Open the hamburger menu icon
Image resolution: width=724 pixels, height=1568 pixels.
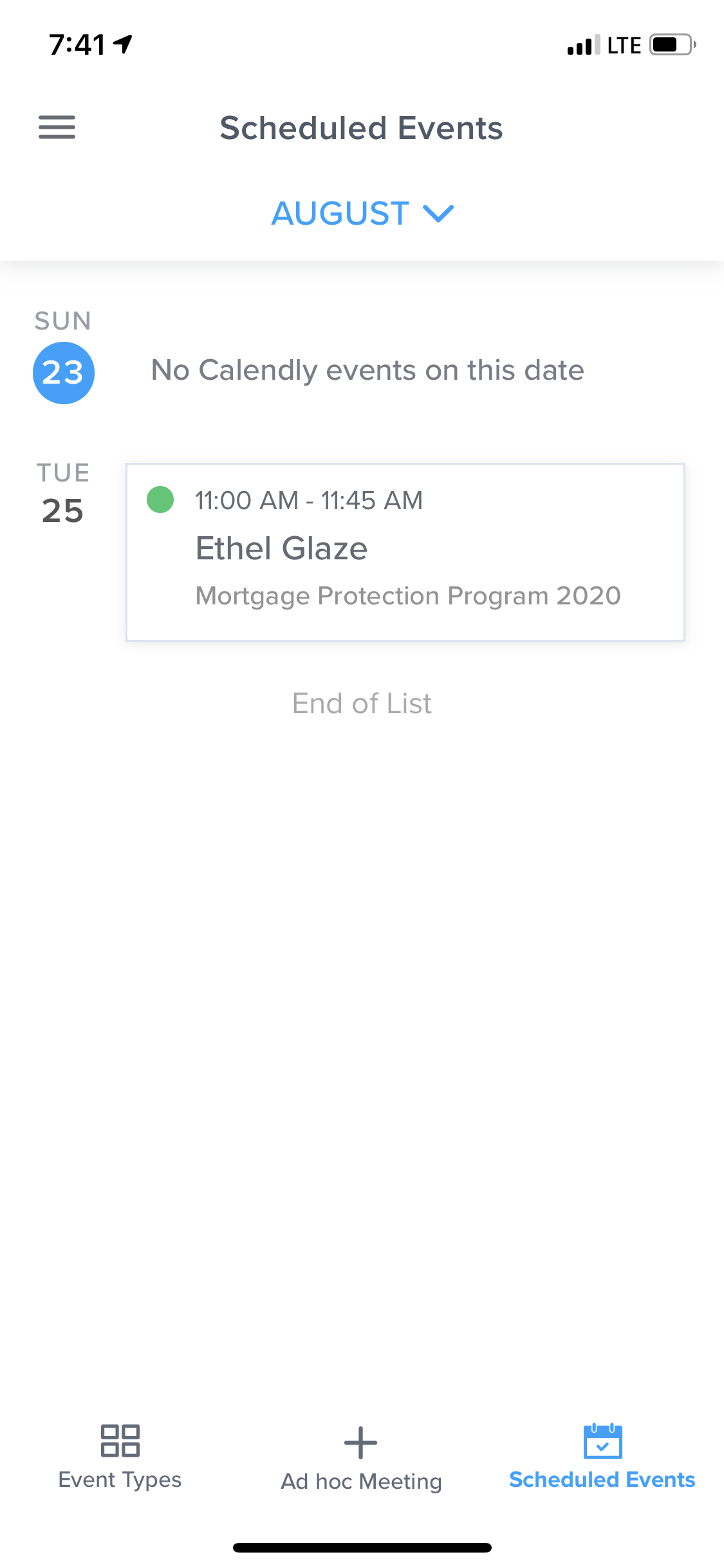tap(57, 127)
